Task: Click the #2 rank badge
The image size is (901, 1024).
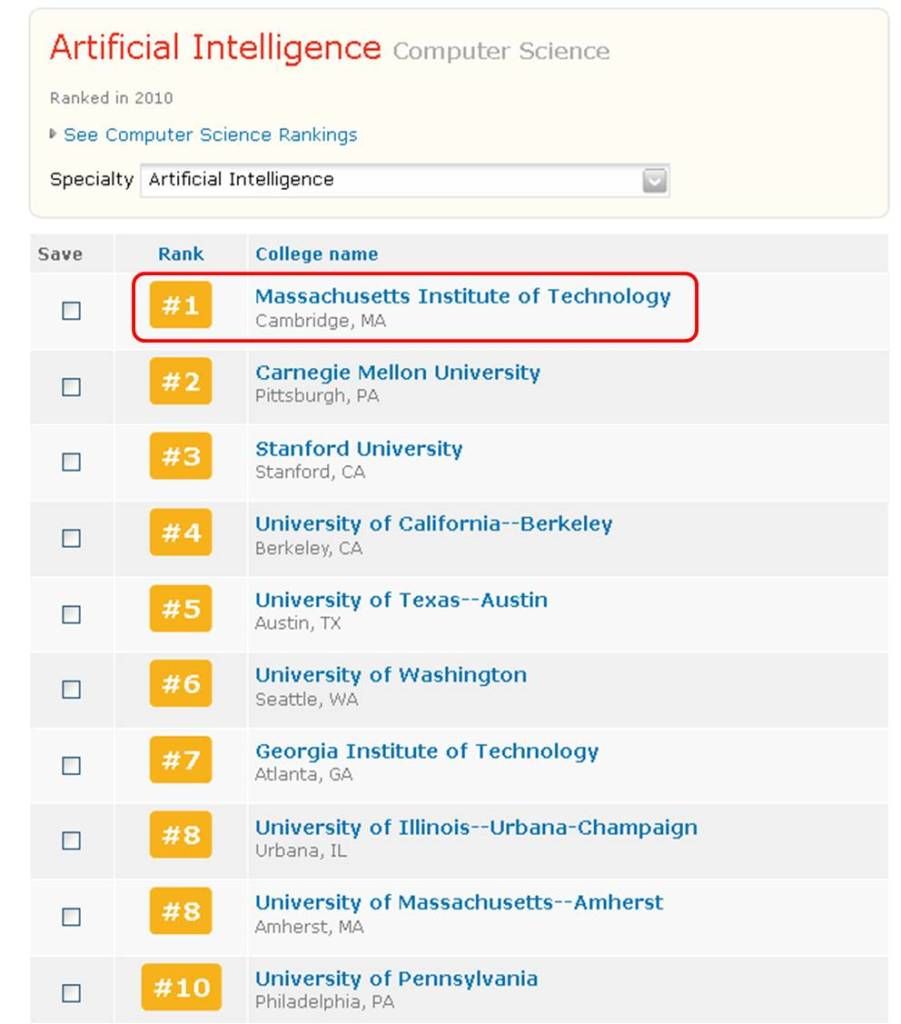Action: pos(181,382)
